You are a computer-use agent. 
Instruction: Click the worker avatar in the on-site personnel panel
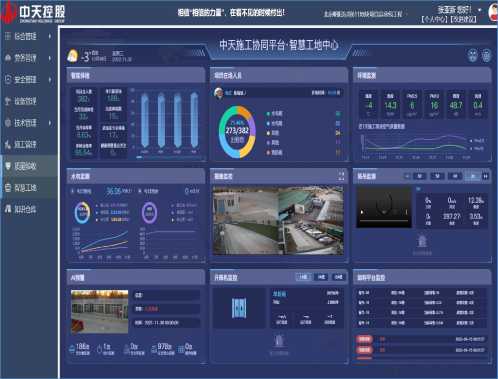tap(218, 93)
